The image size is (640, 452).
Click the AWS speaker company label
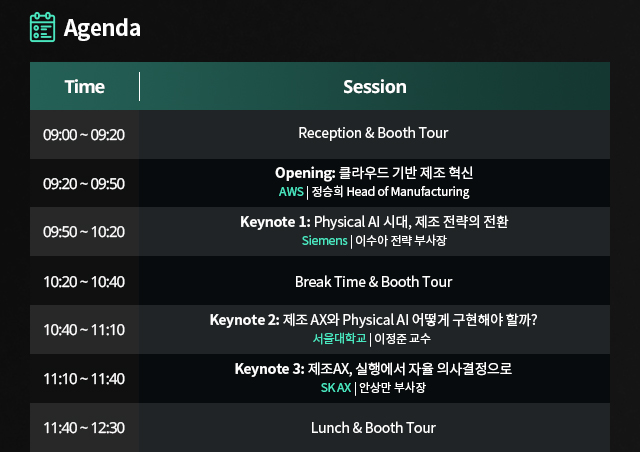[290, 192]
